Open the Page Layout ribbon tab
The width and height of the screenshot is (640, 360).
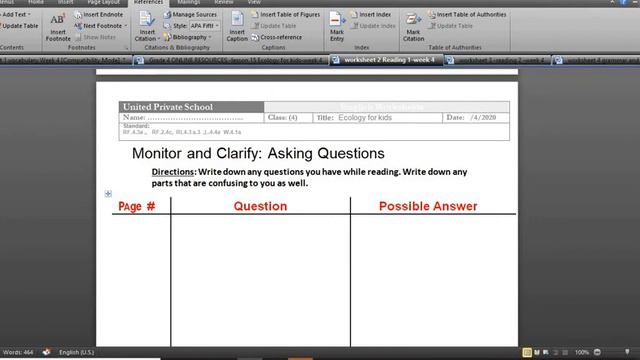(104, 2)
